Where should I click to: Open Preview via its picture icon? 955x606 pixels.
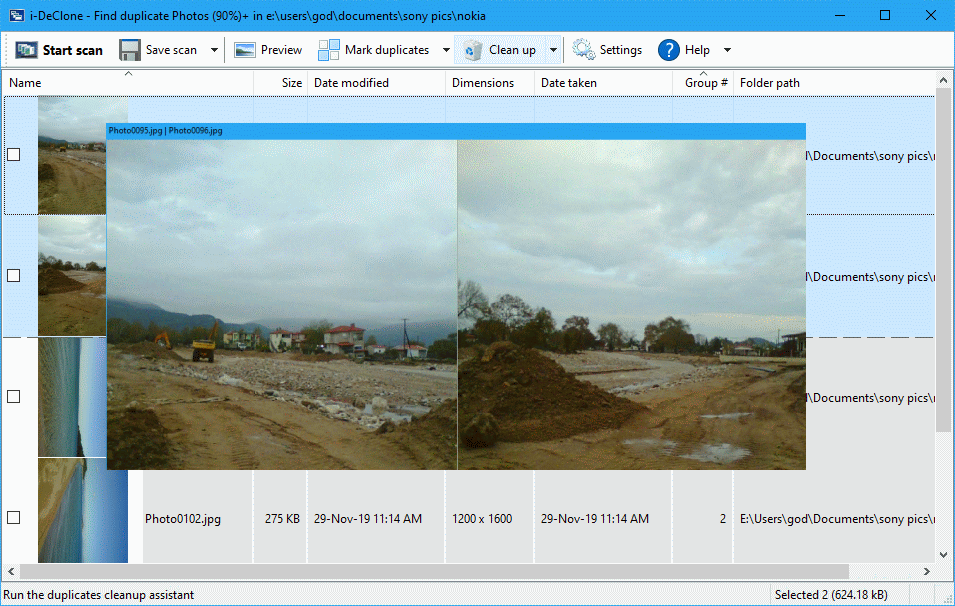point(245,50)
